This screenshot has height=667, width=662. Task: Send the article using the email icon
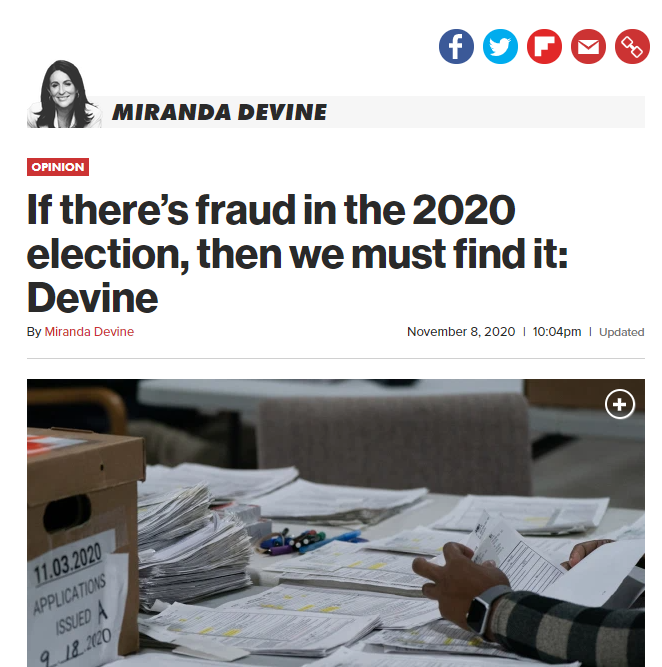[588, 46]
